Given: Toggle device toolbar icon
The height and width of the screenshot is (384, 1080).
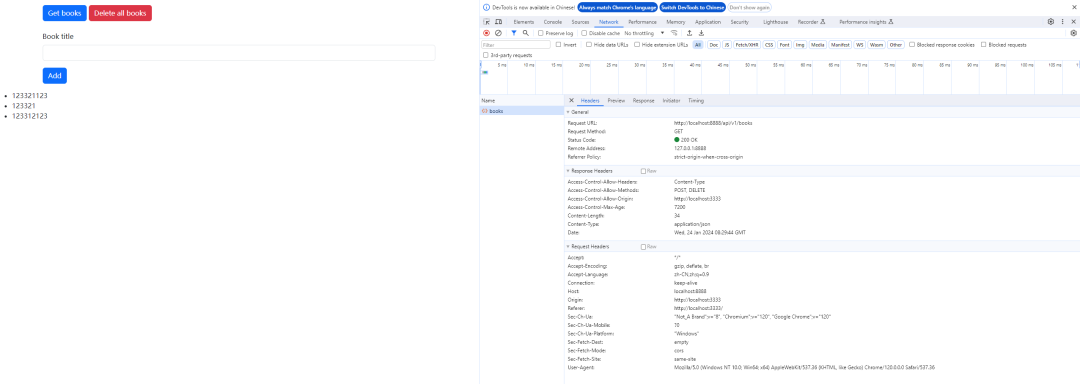Looking at the screenshot, I should tap(499, 22).
